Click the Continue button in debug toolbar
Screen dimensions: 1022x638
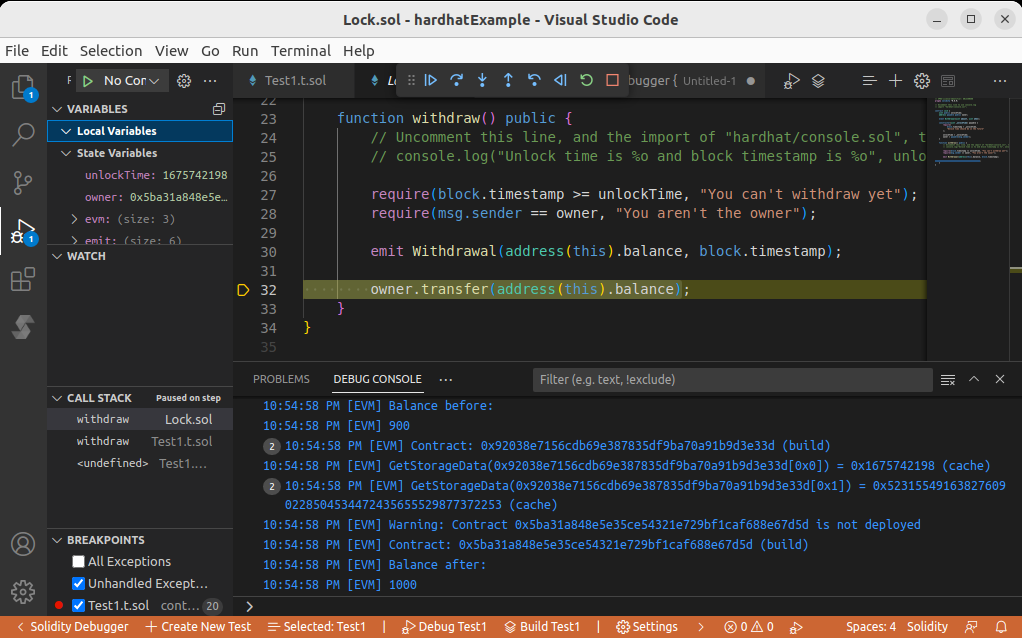click(431, 81)
